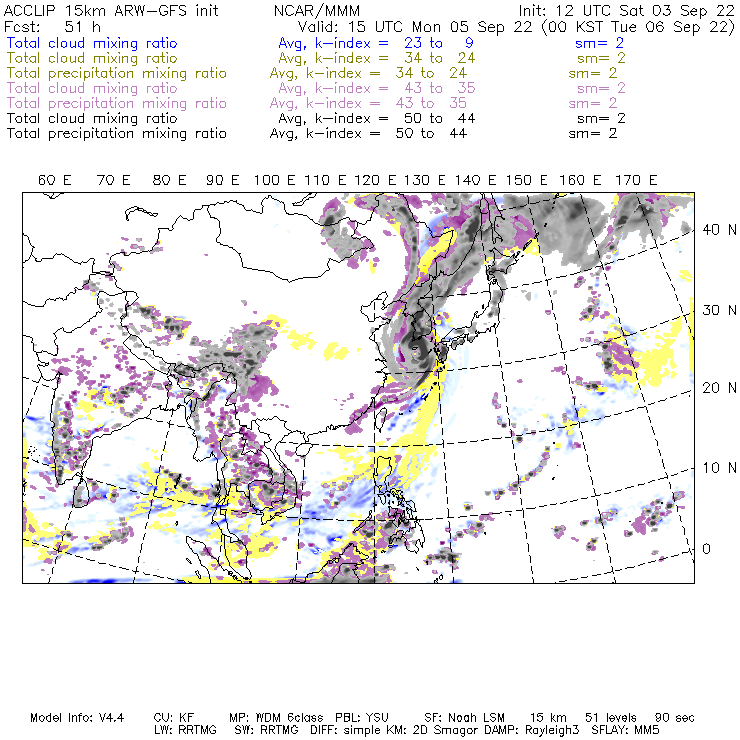
Task: Click the 'SW: RRTMG' setting
Action: [266, 731]
